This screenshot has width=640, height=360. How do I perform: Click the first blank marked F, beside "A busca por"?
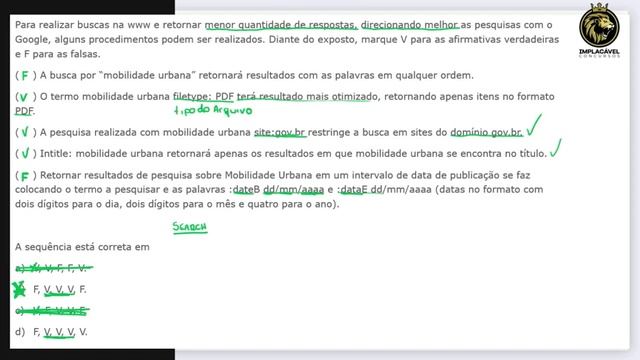click(x=25, y=76)
